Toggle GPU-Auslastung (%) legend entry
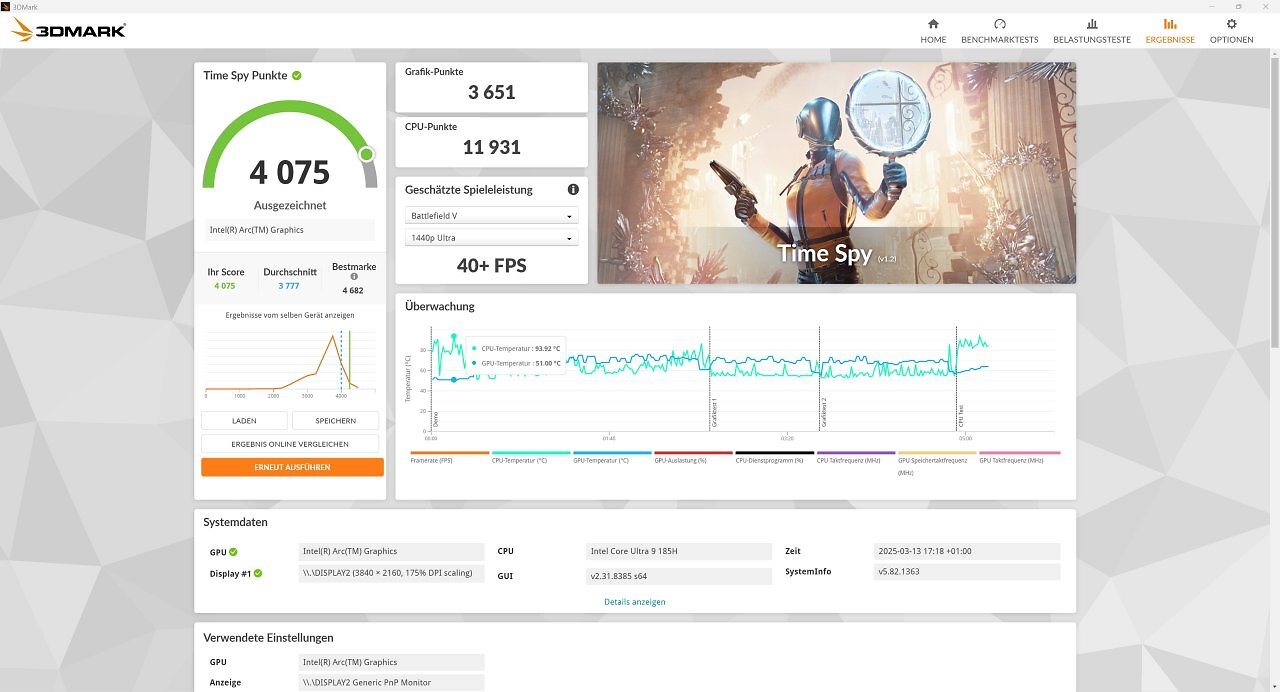Image resolution: width=1280 pixels, height=692 pixels. (x=693, y=456)
